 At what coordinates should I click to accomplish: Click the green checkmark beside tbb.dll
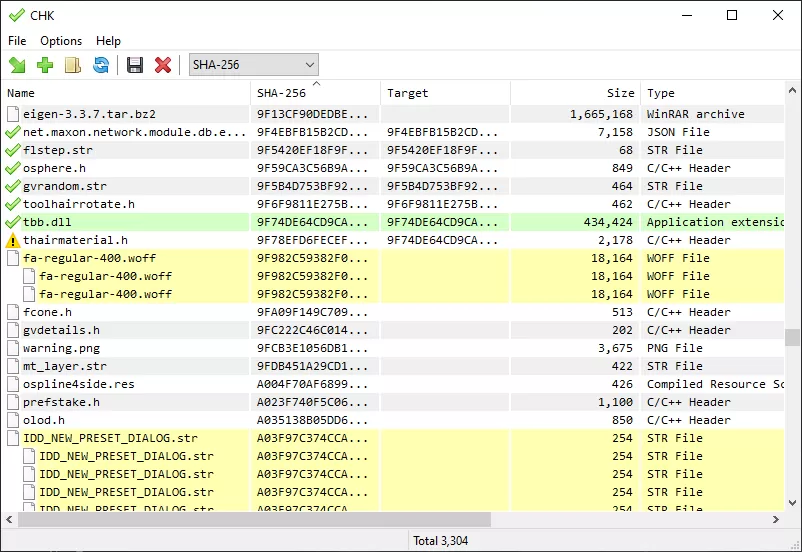click(13, 222)
